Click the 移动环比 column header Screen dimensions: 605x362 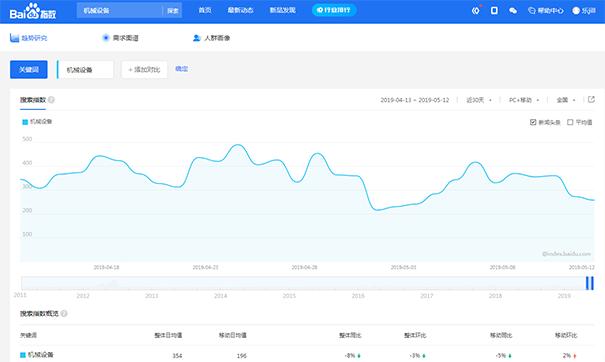[x=566, y=335]
